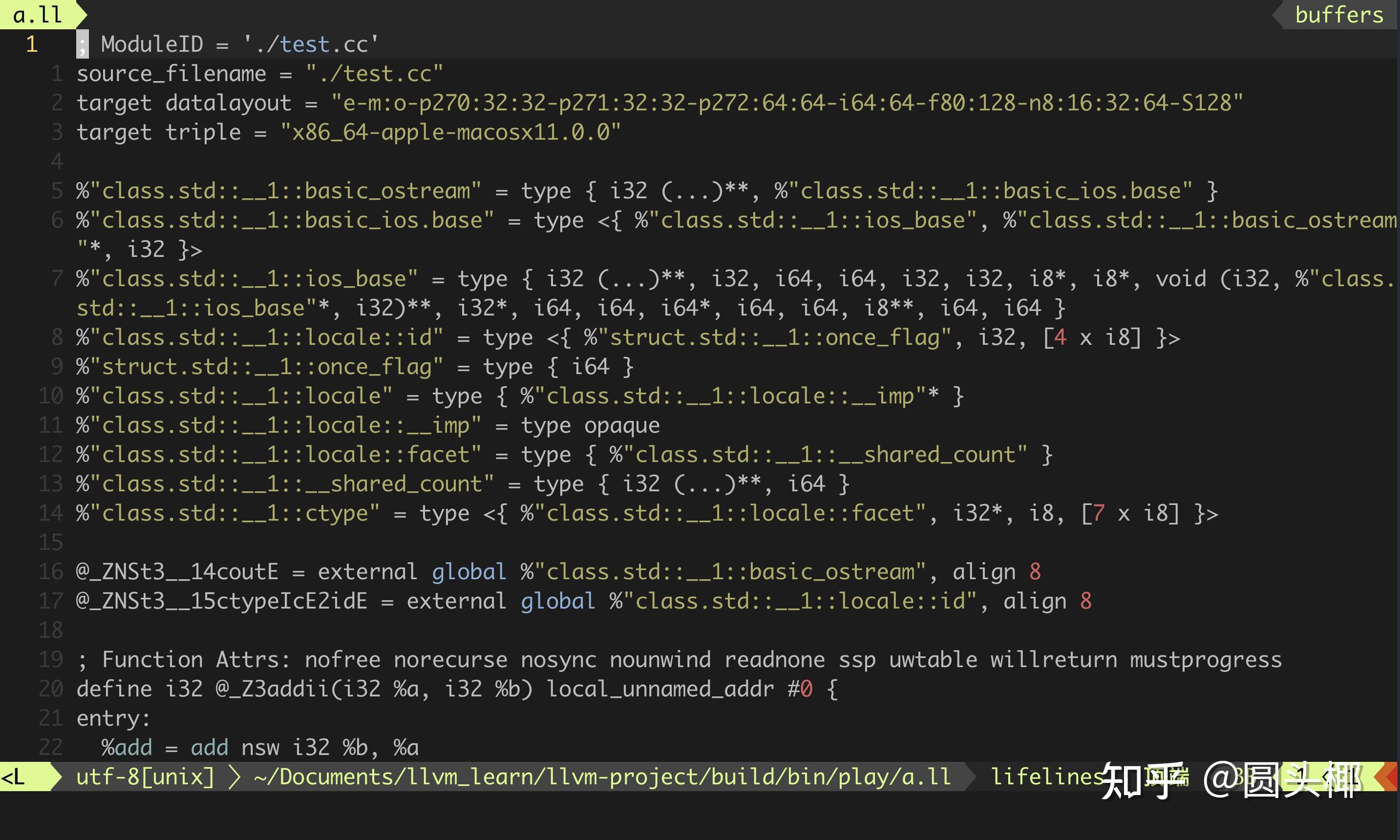Screen dimensions: 1400x840
Task: Click the utf-8[unix] encoding segment
Action: (x=146, y=777)
